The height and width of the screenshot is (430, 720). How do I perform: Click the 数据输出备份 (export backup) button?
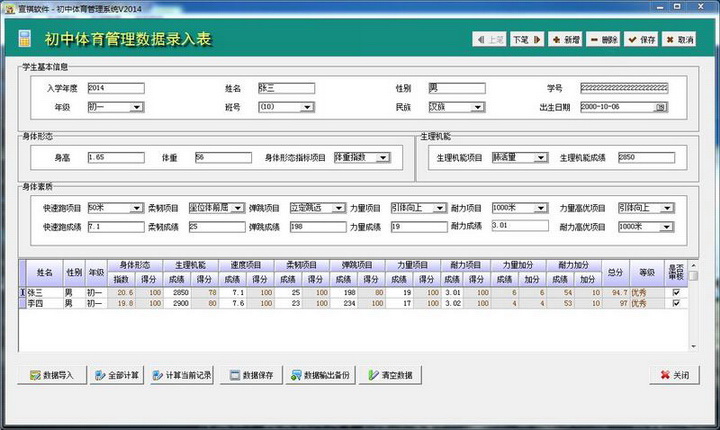[320, 374]
